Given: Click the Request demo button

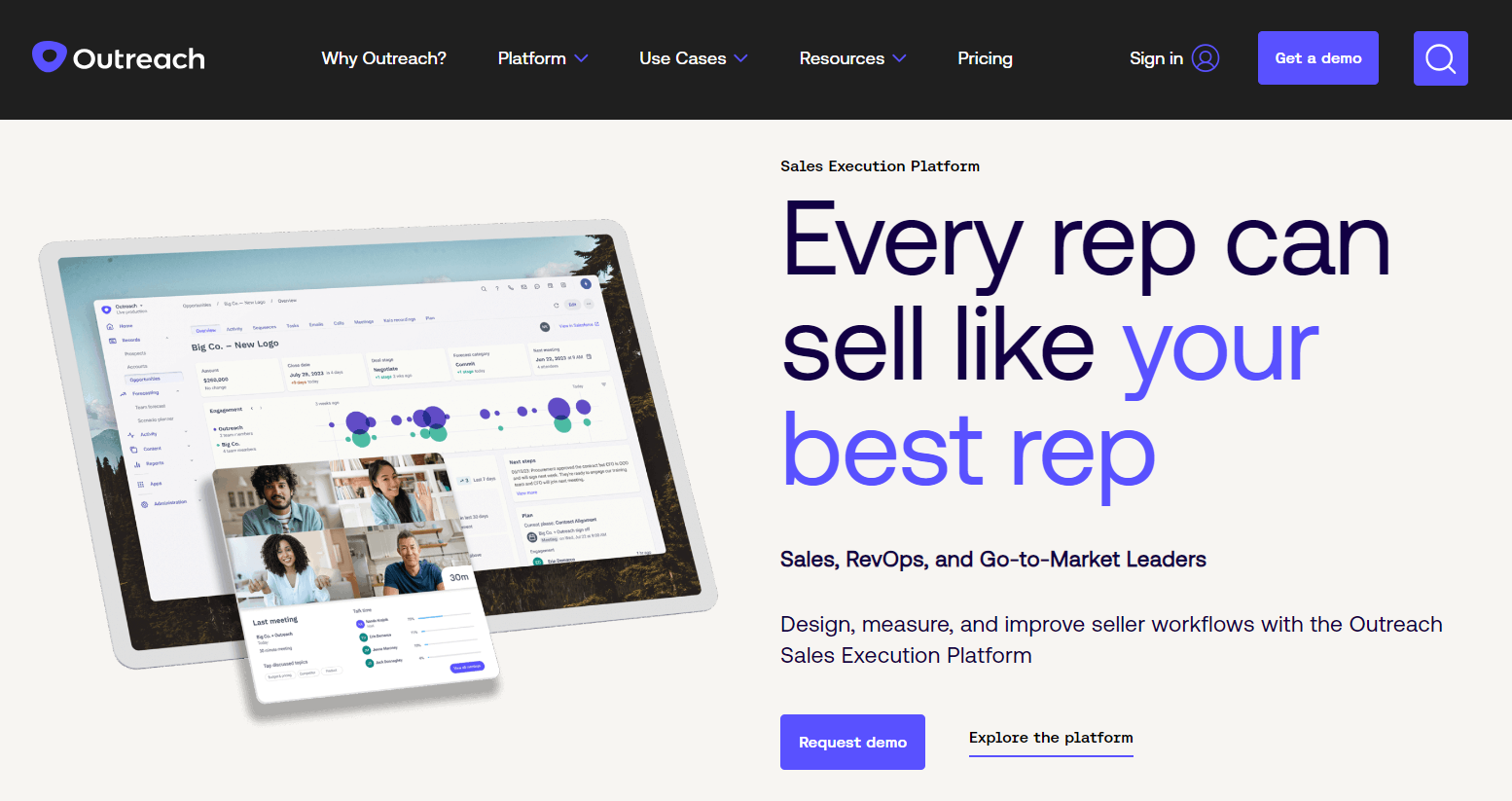Looking at the screenshot, I should tap(852, 742).
